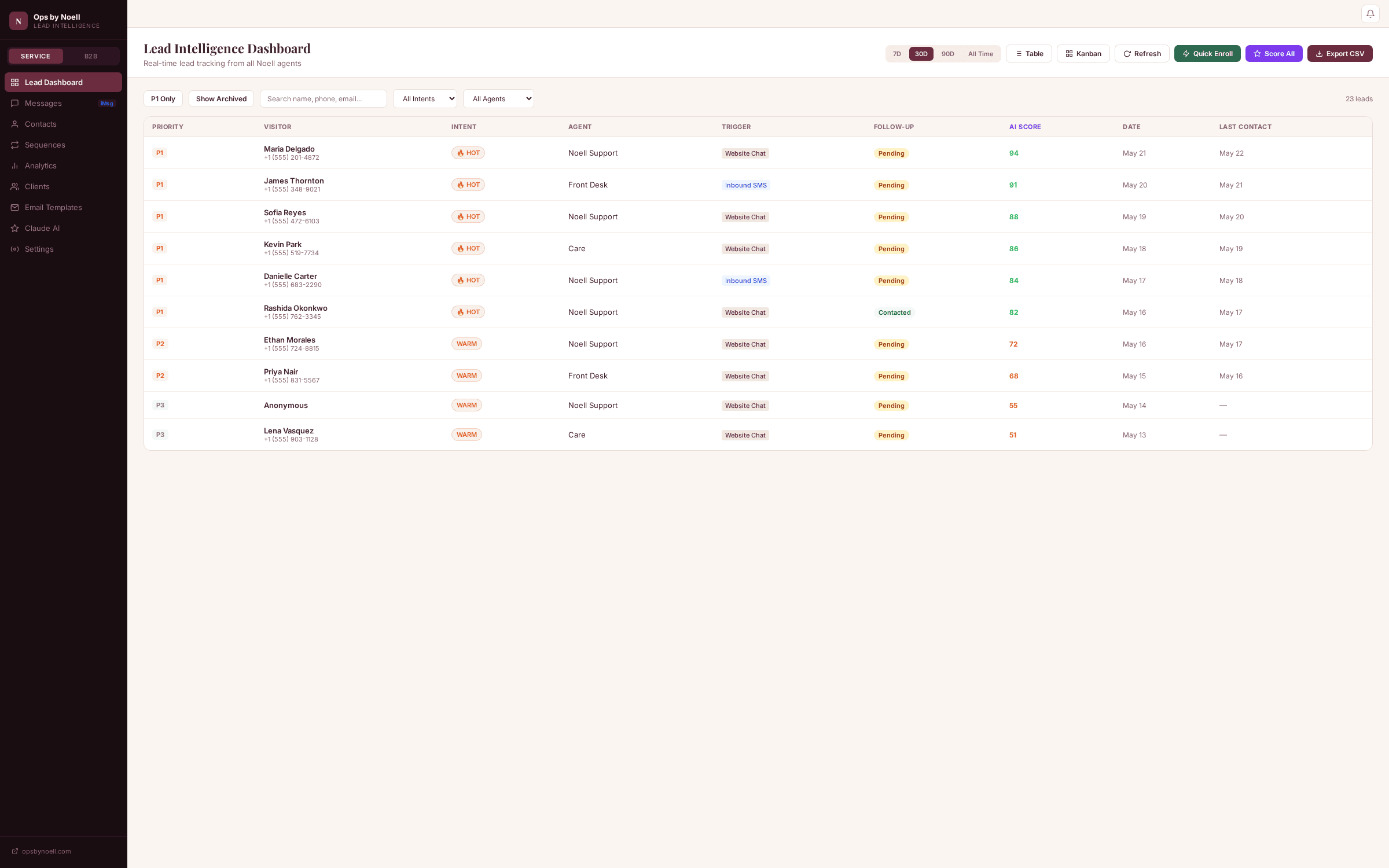Click the Lead Dashboard grid icon
The height and width of the screenshot is (868, 1389).
pyautogui.click(x=15, y=83)
